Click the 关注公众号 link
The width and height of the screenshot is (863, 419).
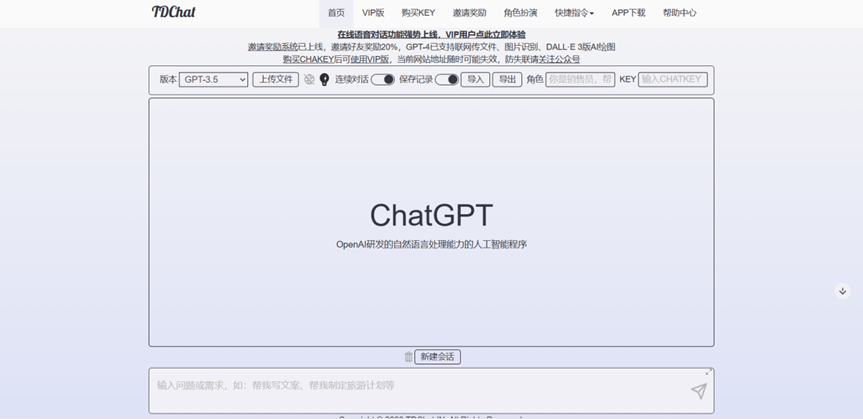[x=559, y=59]
